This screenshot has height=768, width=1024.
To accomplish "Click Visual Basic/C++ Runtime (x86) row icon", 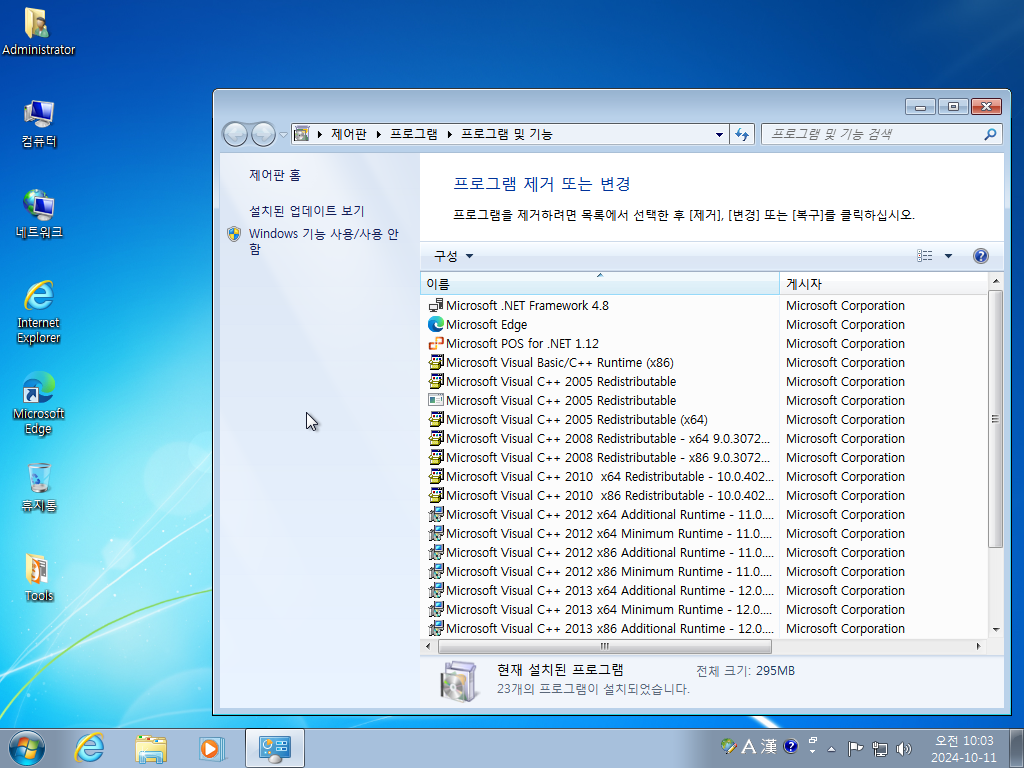I will (x=436, y=362).
